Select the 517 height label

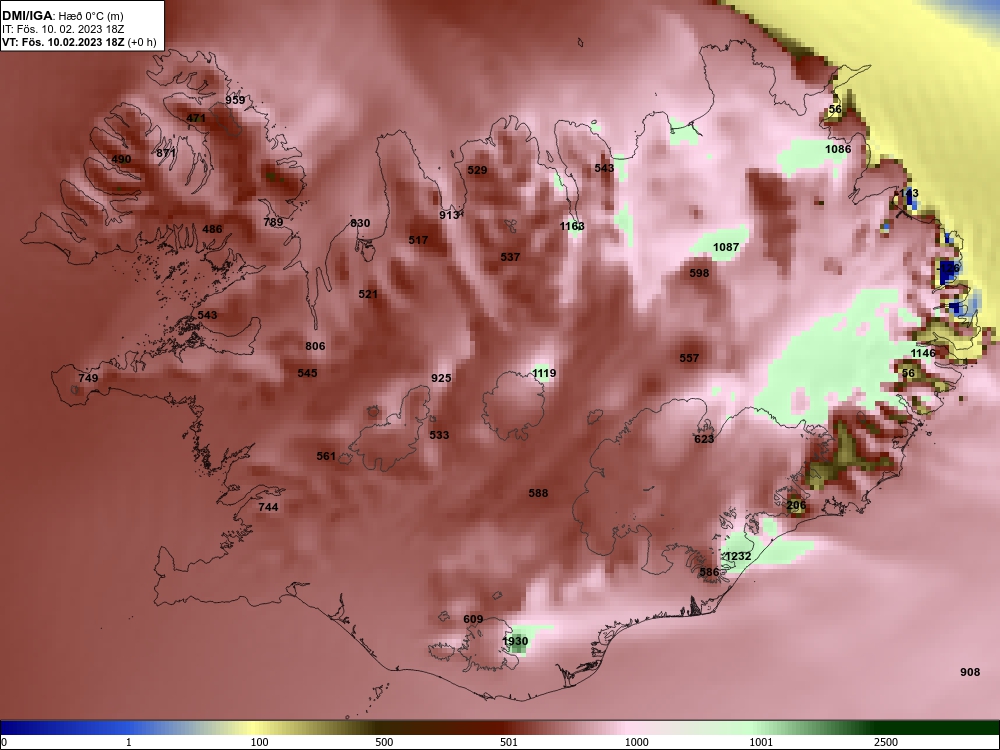tap(418, 240)
